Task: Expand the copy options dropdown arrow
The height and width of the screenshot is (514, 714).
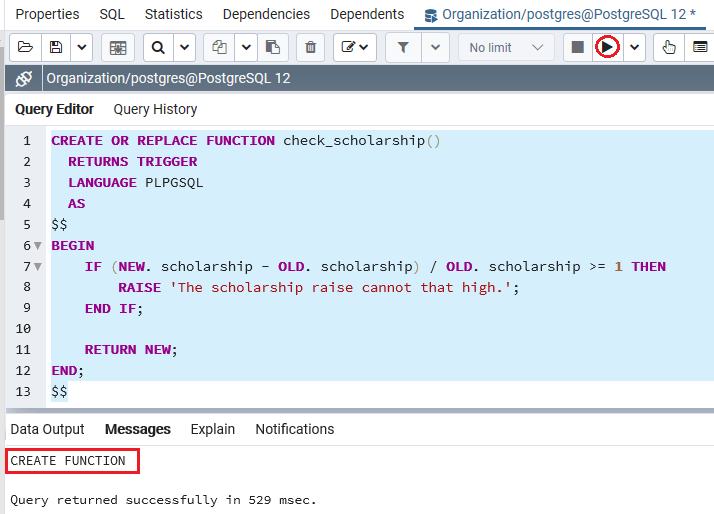Action: pos(246,47)
